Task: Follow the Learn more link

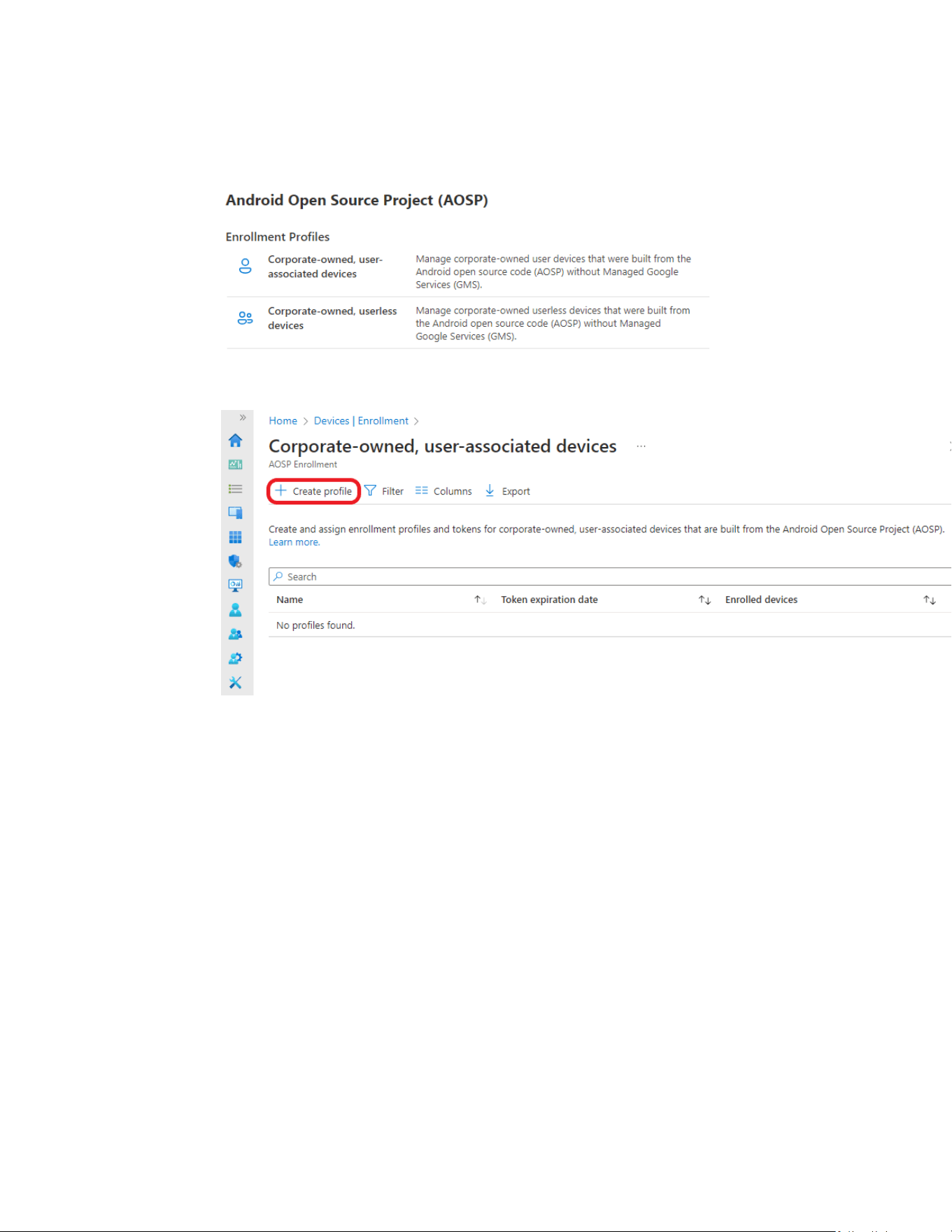Action: 294,542
